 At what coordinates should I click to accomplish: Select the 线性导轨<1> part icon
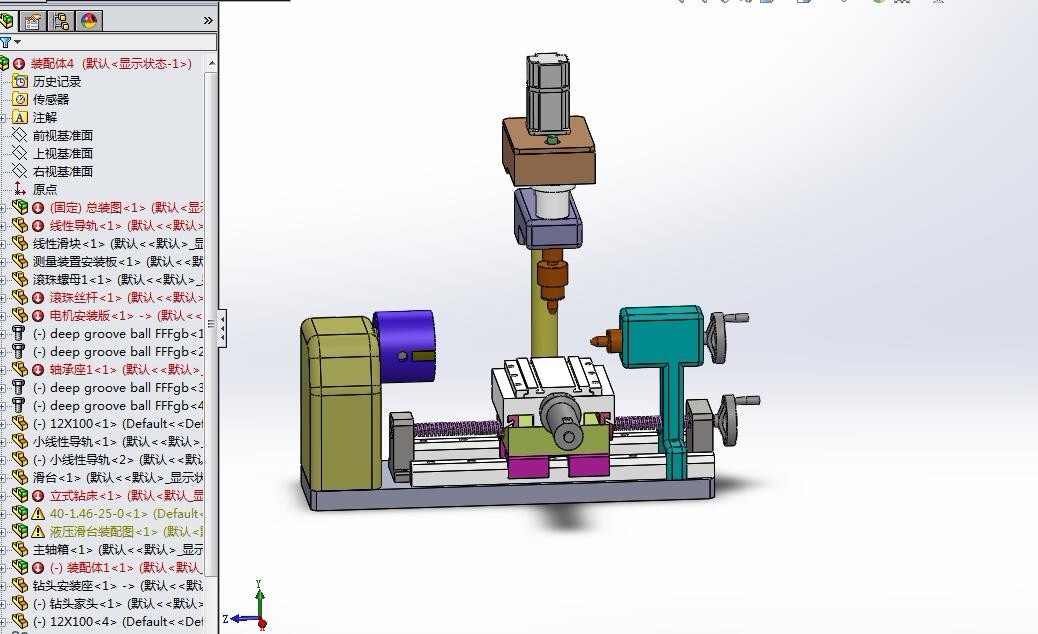20,224
